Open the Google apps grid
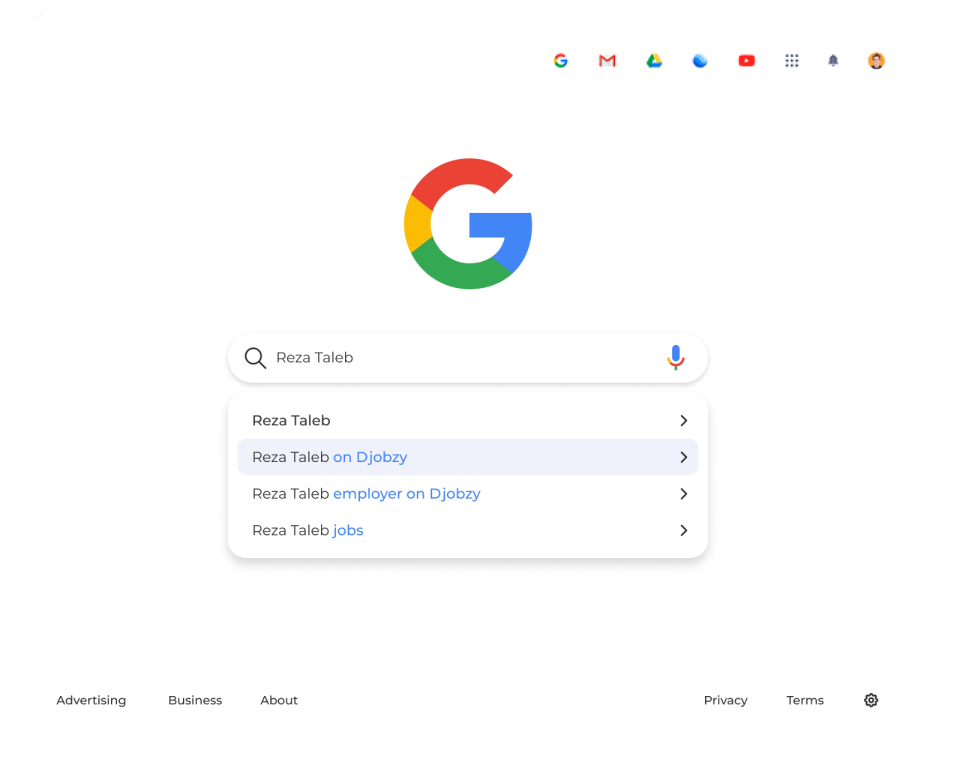This screenshot has height=780, width=960. tap(792, 61)
